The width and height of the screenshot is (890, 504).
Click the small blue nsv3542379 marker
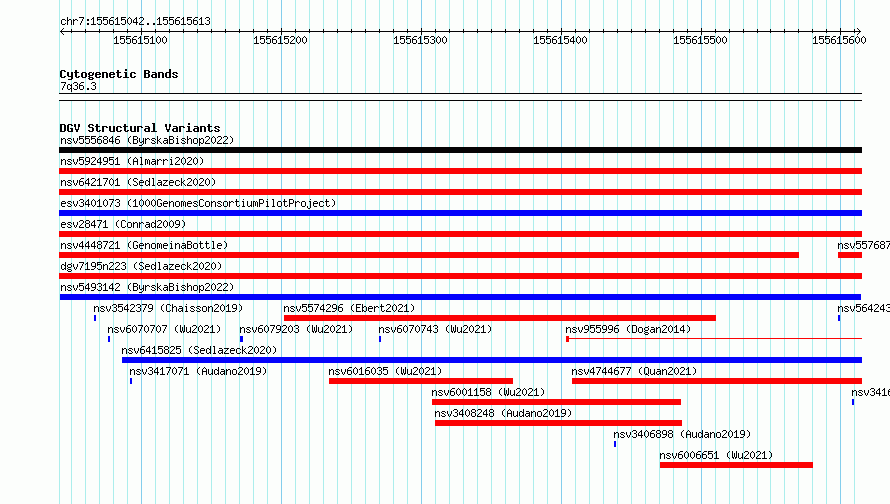(95, 318)
